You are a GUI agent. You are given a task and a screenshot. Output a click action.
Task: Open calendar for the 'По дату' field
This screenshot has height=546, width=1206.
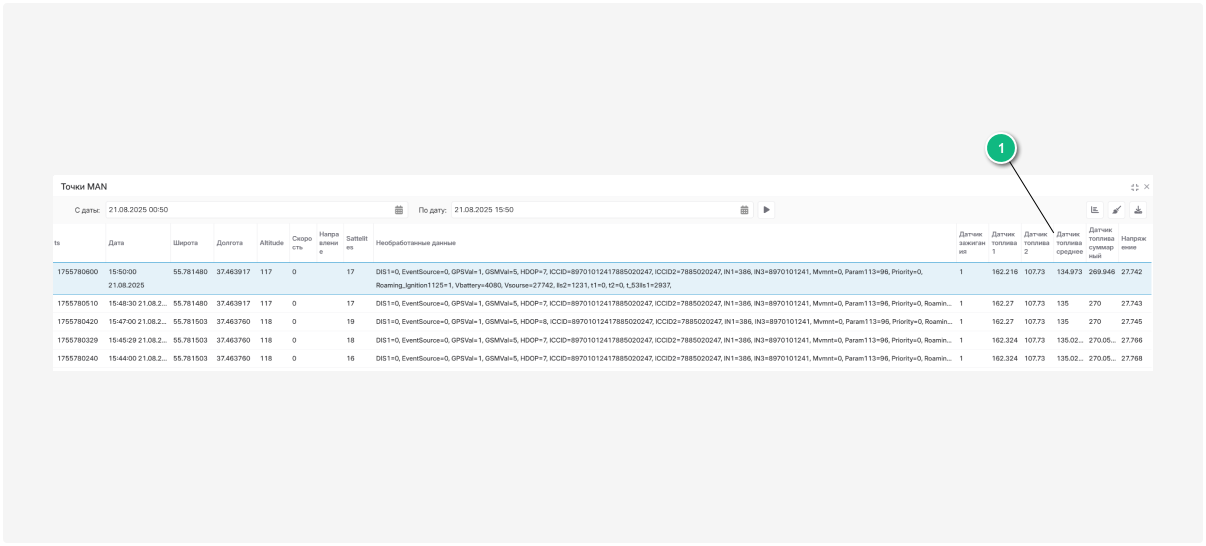[745, 210]
